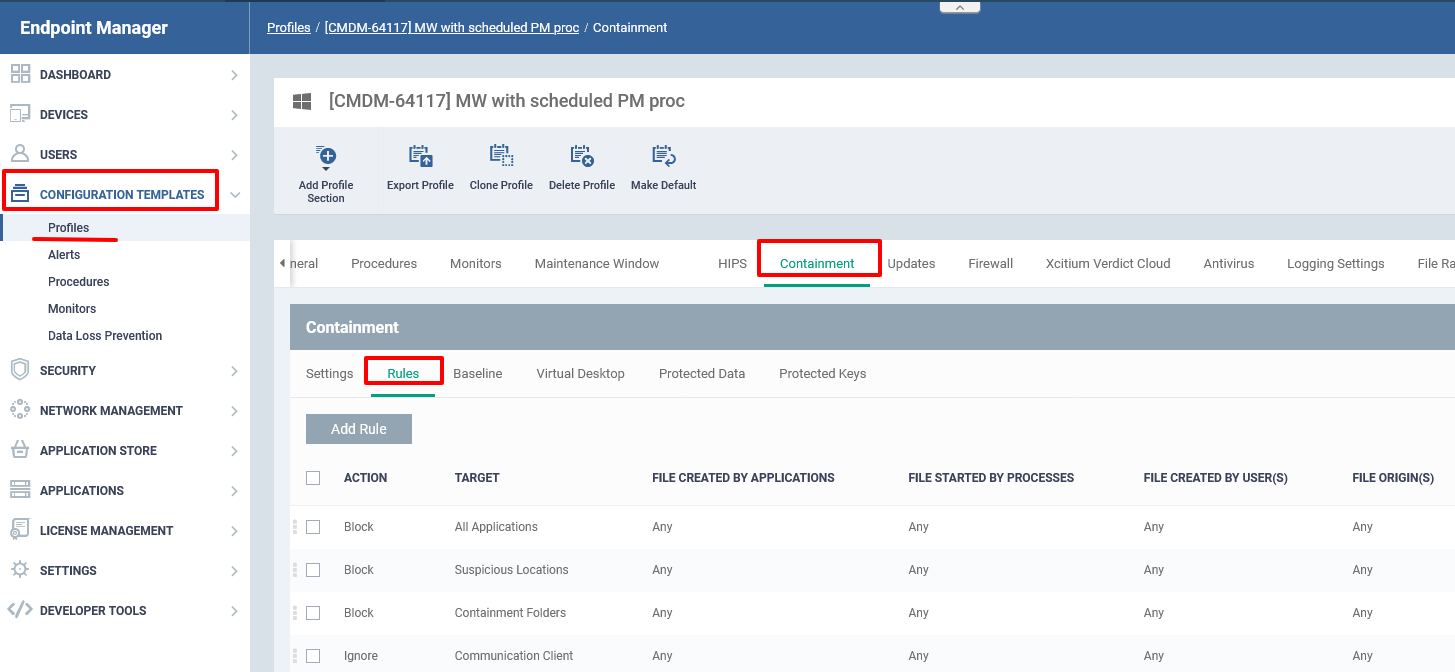Switch to the Antivirus tab
1455x672 pixels.
(x=1229, y=264)
